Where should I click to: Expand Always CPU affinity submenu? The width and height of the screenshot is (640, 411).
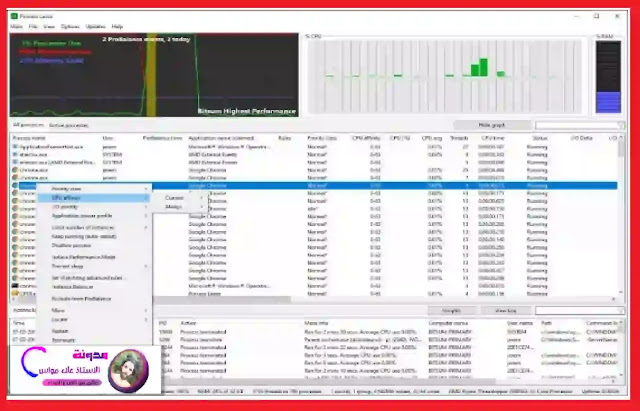click(180, 207)
